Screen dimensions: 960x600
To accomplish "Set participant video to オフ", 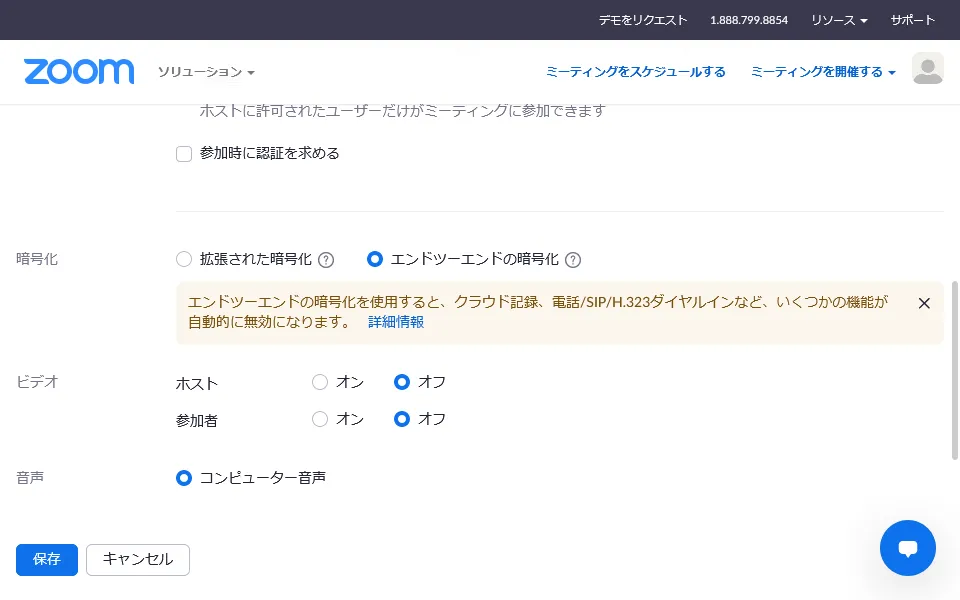I will [402, 419].
